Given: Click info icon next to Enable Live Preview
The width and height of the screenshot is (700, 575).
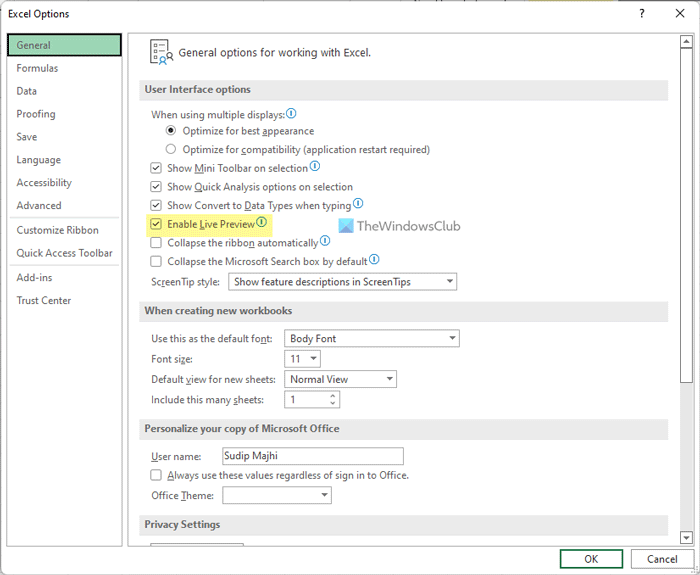Looking at the screenshot, I should point(262,222).
